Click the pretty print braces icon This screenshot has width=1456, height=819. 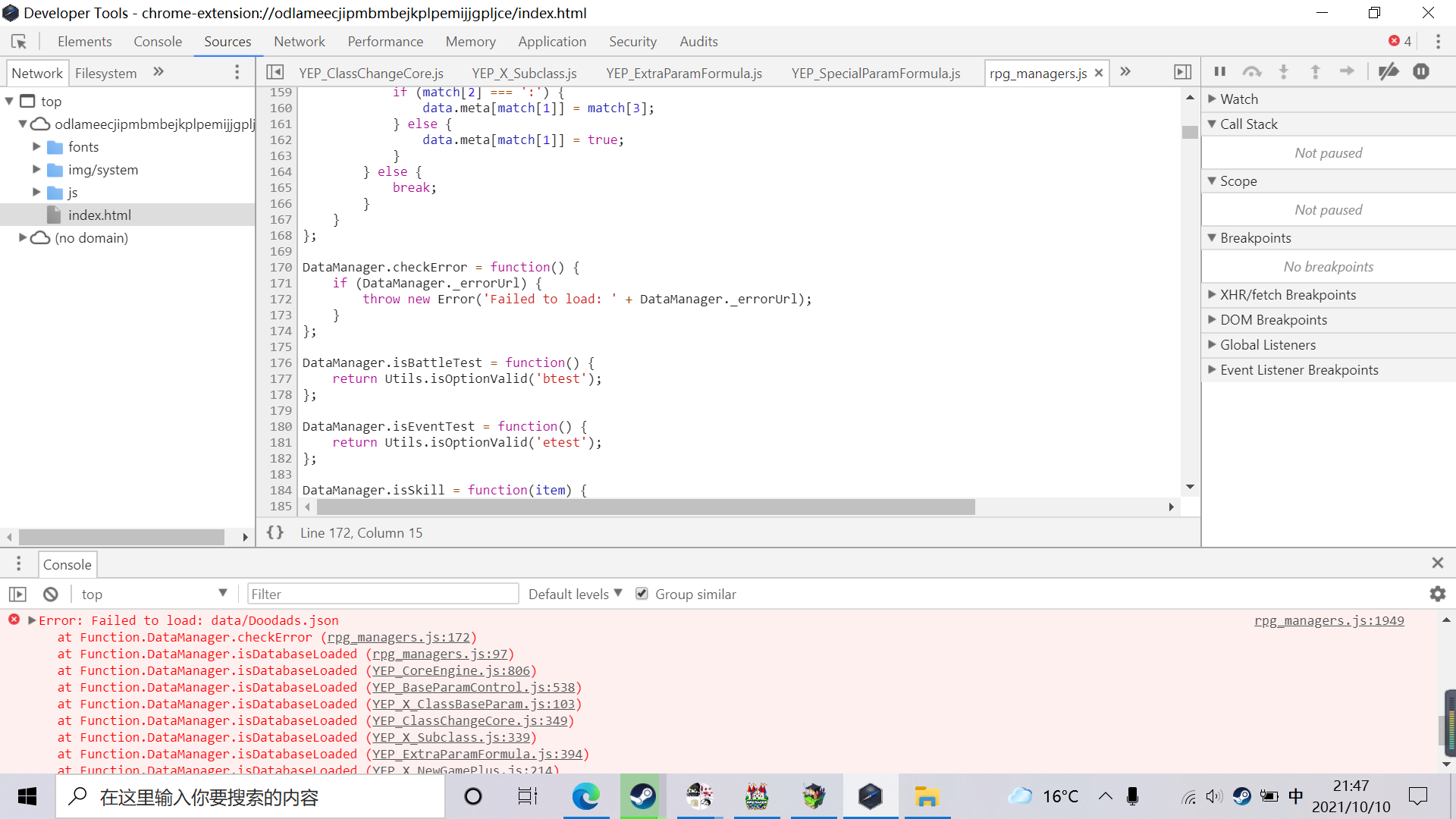click(275, 532)
